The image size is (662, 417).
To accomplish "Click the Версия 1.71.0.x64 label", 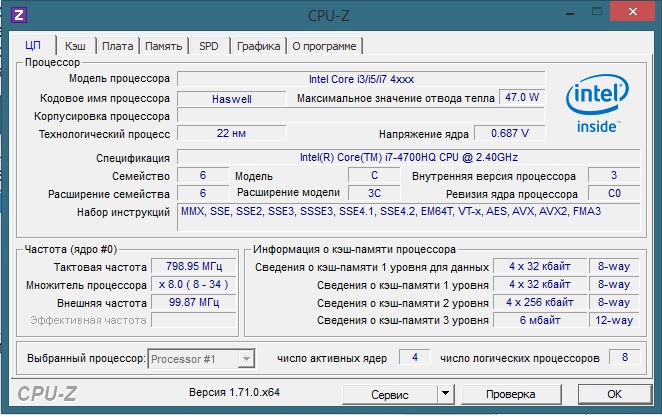I will click(234, 392).
